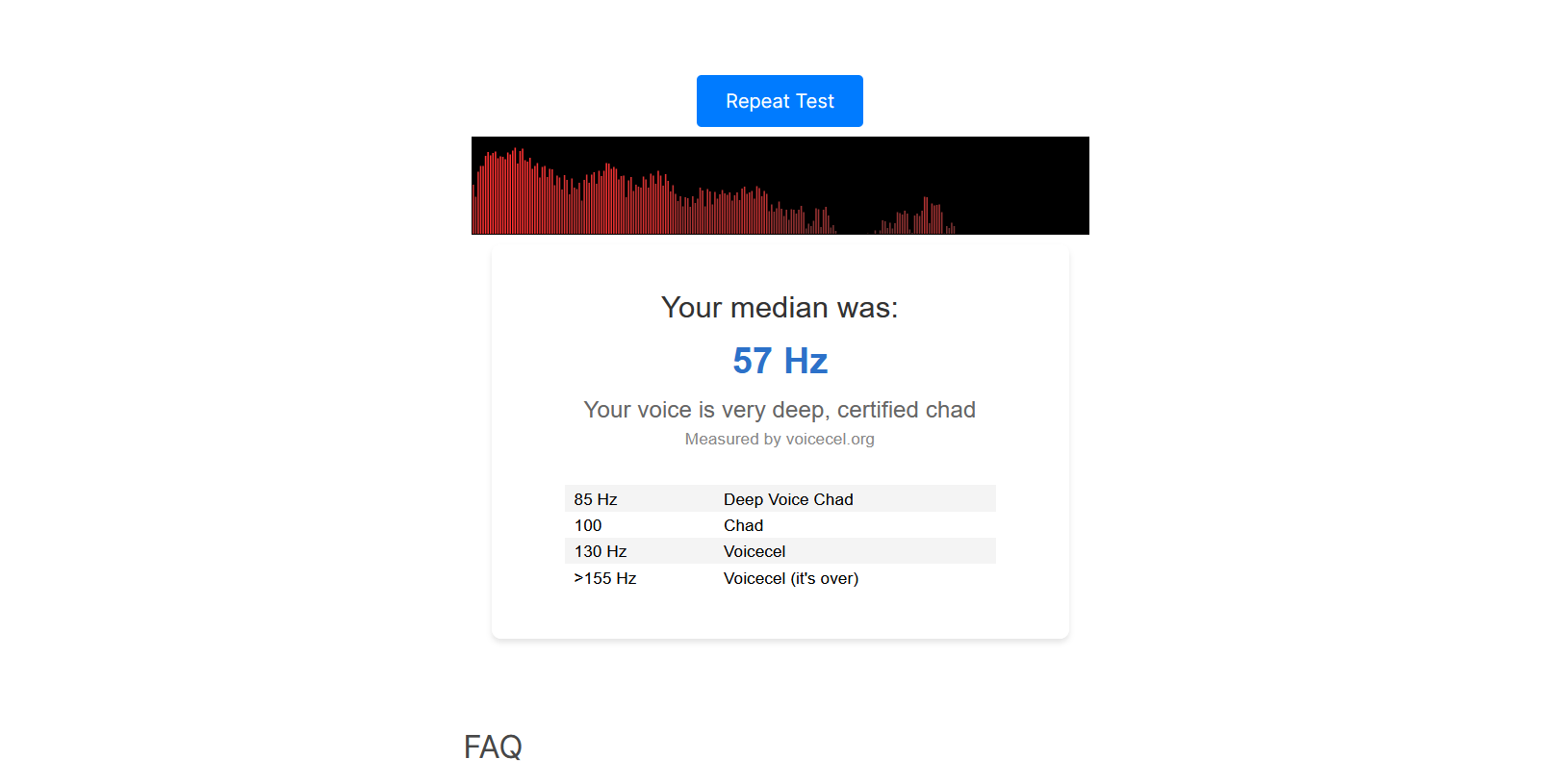
Task: Select the >155 Hz threshold cell
Action: [604, 578]
